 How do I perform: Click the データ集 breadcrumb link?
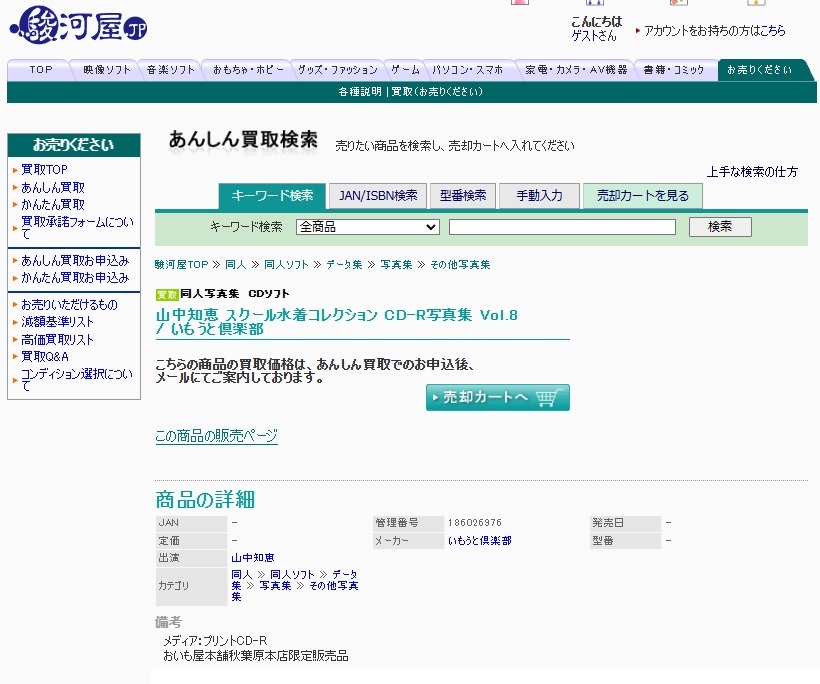click(344, 265)
